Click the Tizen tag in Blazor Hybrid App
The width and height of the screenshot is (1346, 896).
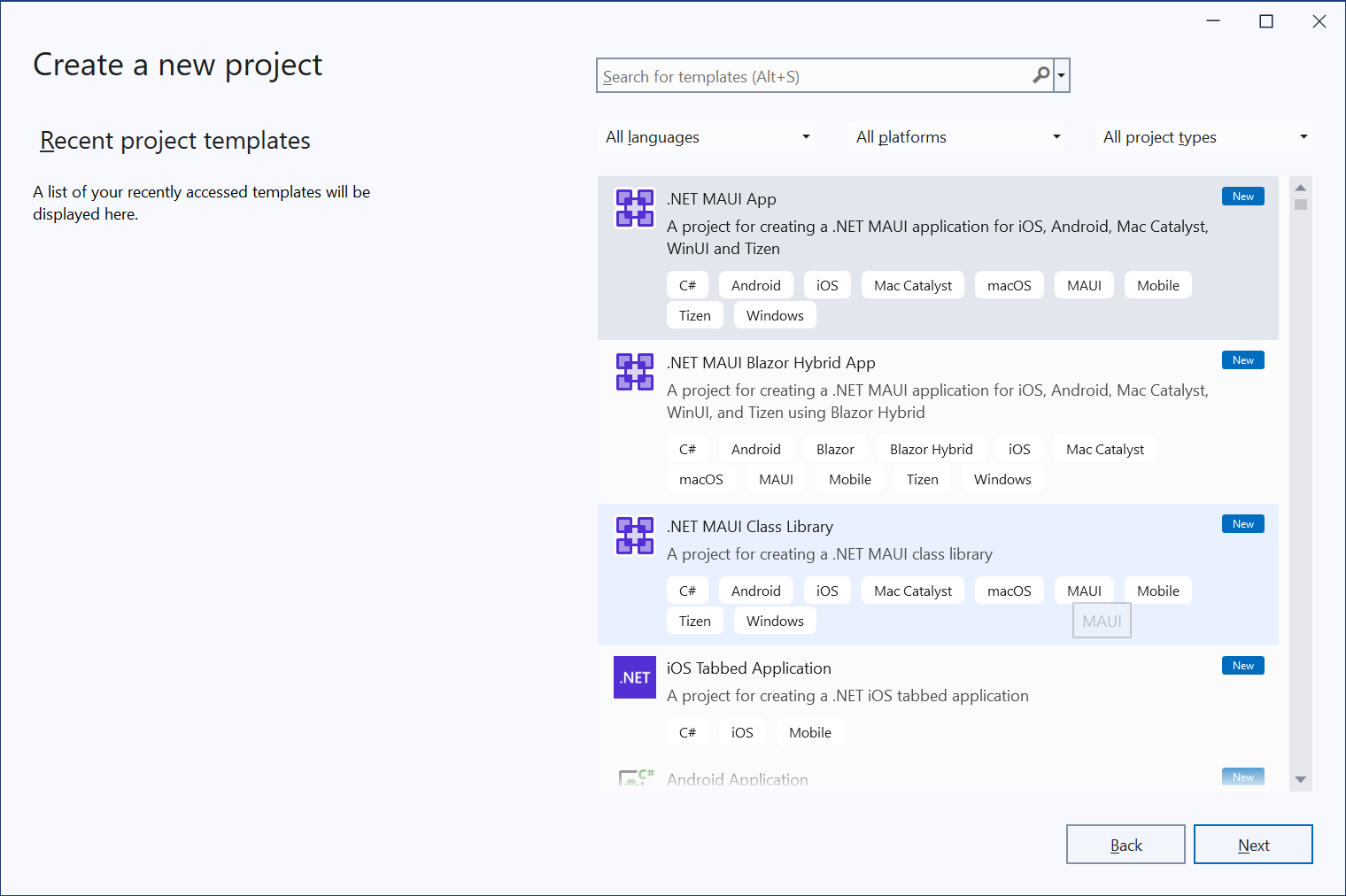coord(923,479)
